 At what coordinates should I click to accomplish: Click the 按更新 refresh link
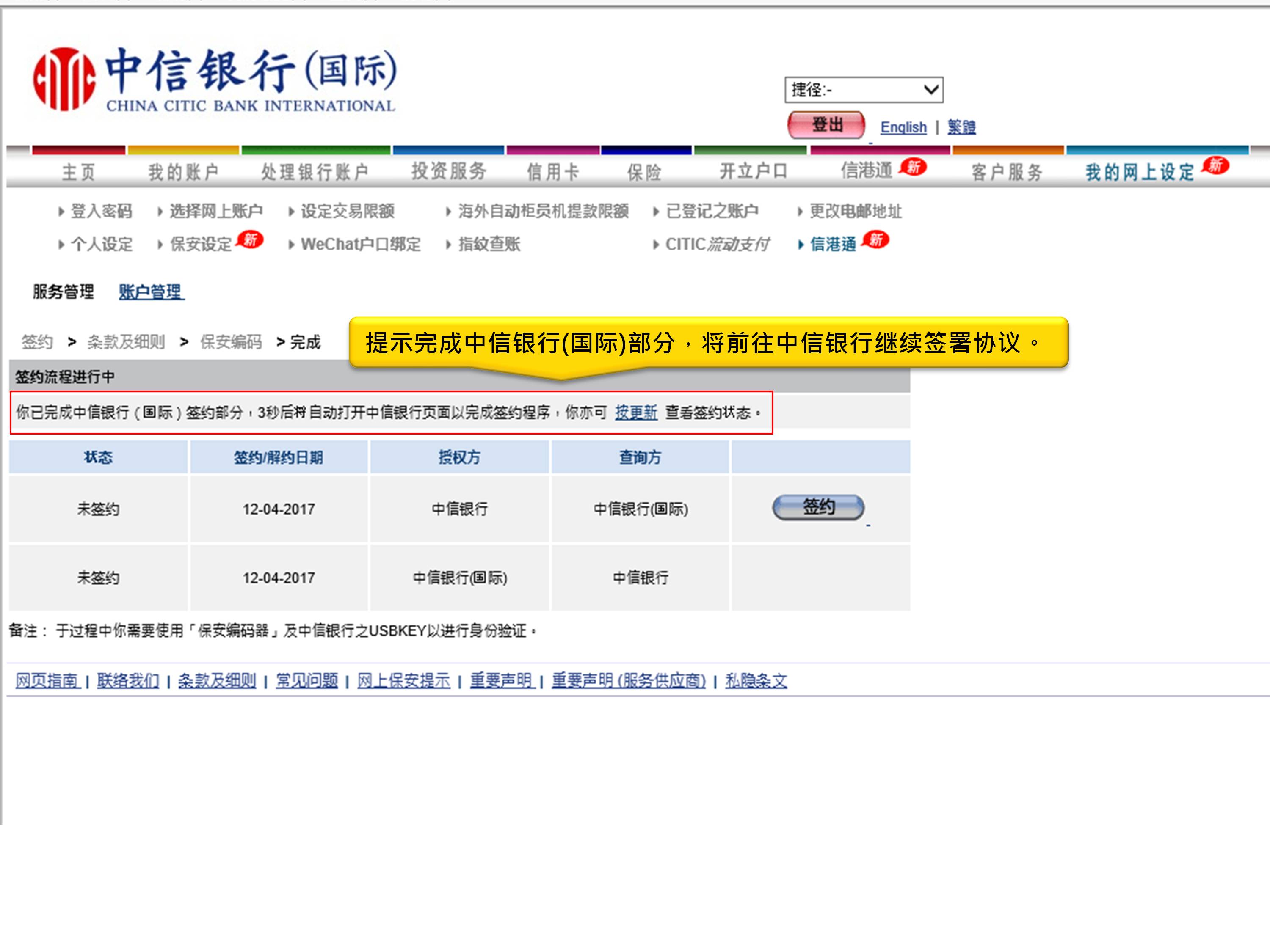[635, 412]
